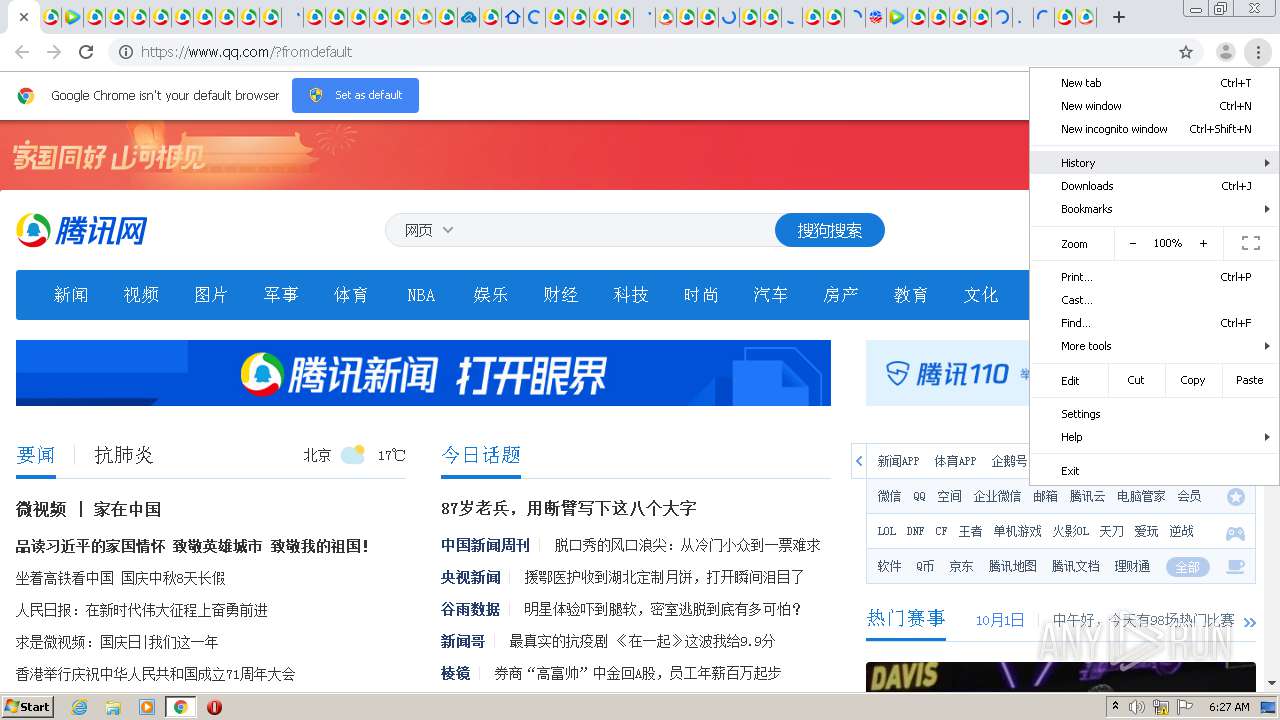Open NBA in the navigation bar

pyautogui.click(x=421, y=295)
